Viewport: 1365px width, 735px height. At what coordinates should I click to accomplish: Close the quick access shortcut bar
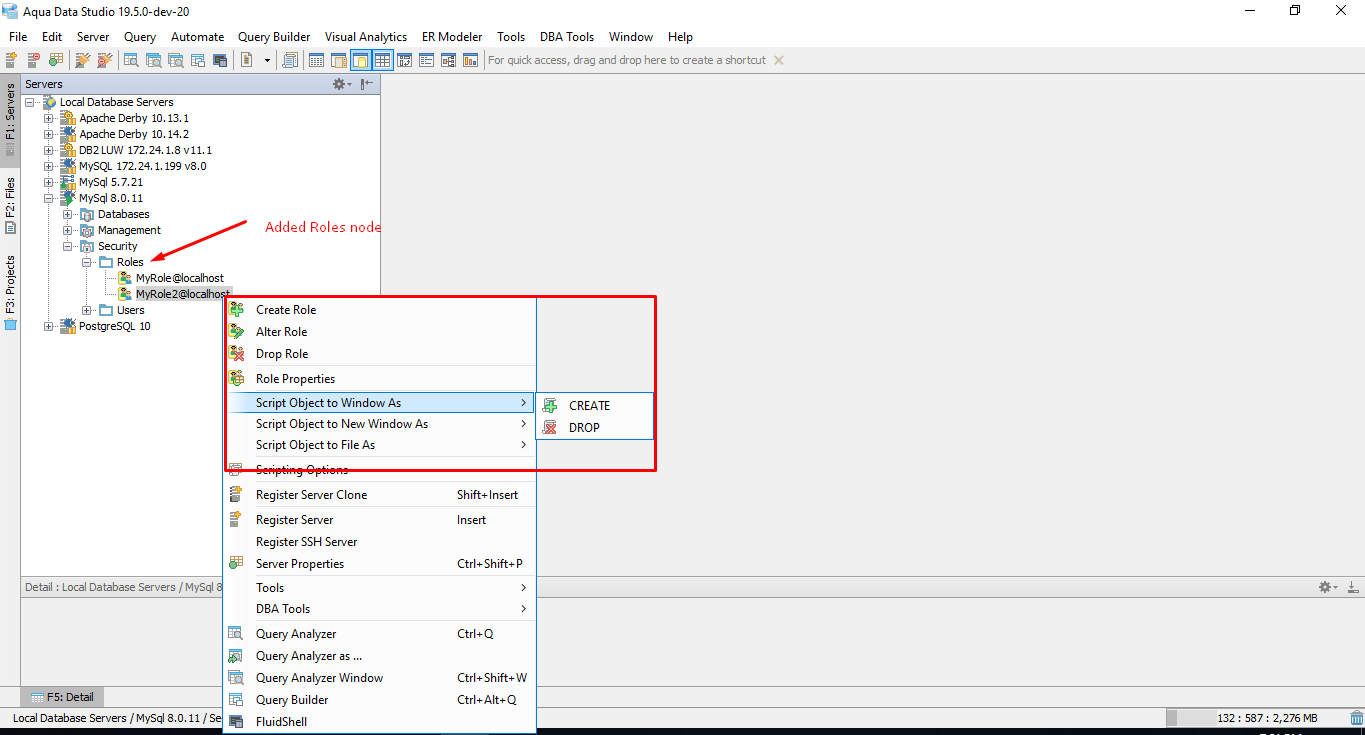point(779,60)
